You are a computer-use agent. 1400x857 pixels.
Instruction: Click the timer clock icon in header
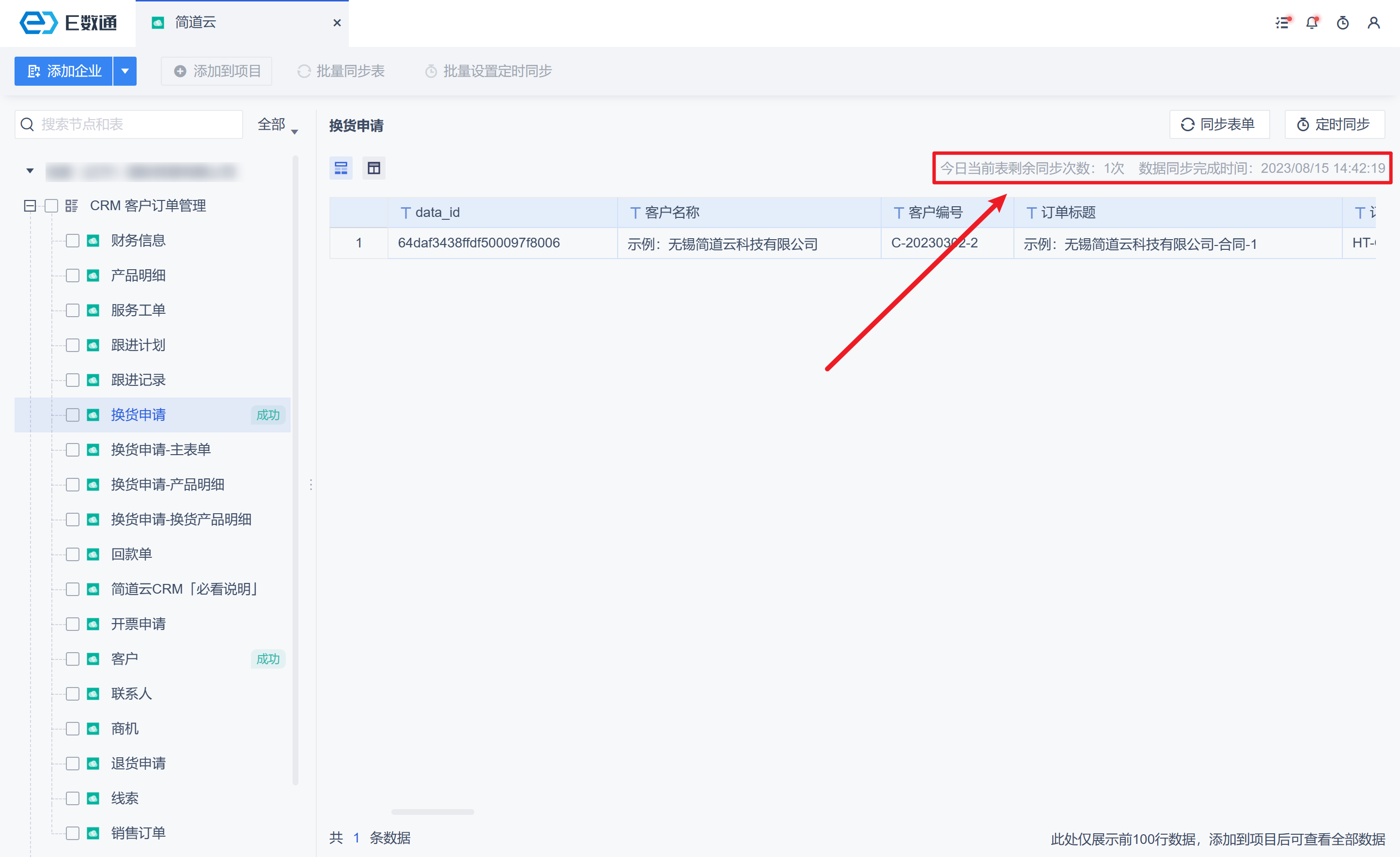(1343, 23)
